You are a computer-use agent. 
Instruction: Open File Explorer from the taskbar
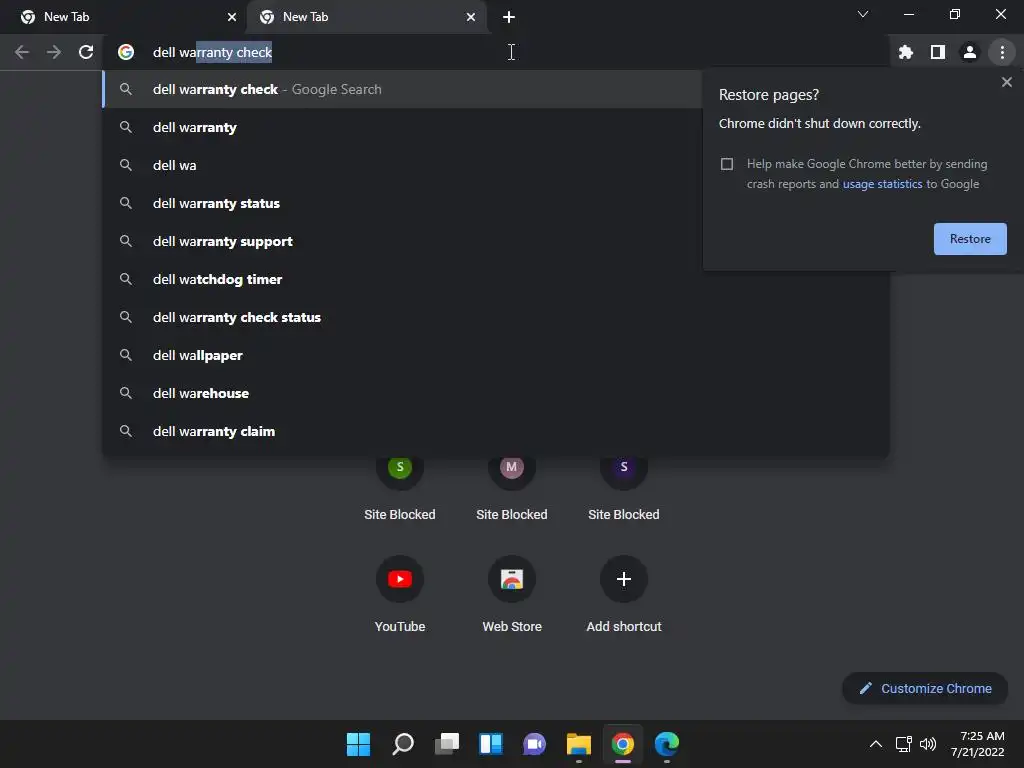point(579,744)
